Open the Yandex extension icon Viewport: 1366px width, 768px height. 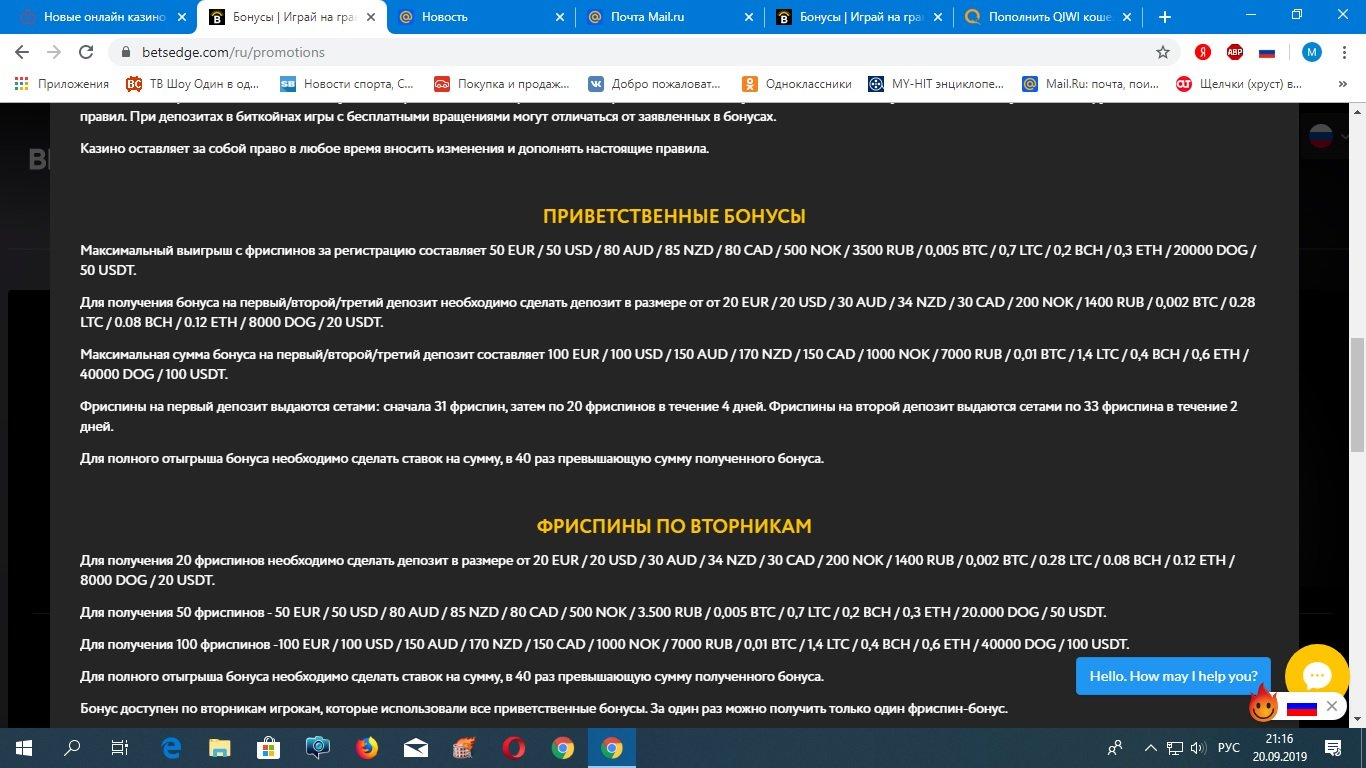click(x=1204, y=52)
